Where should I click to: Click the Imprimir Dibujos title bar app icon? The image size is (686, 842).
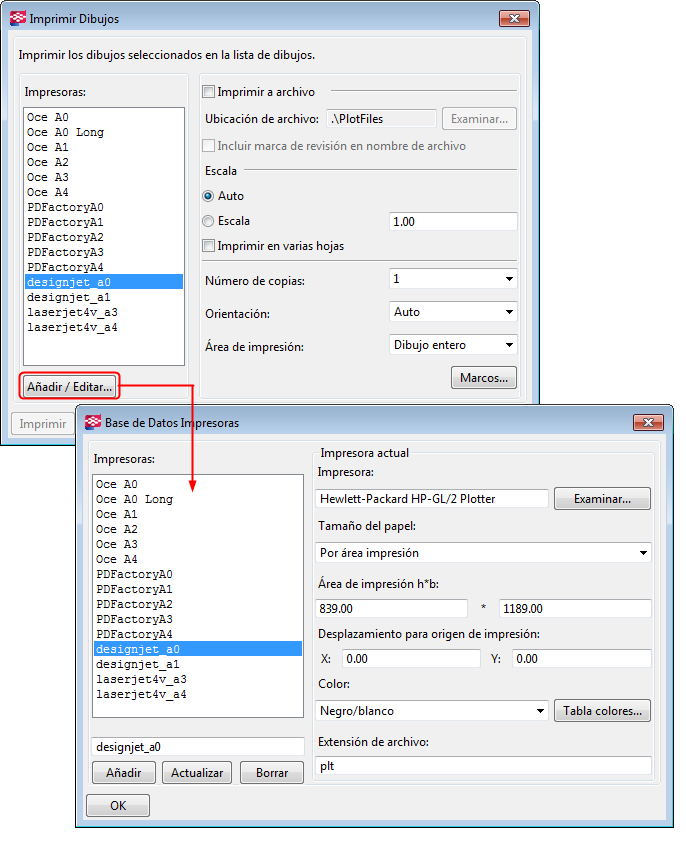pos(18,18)
